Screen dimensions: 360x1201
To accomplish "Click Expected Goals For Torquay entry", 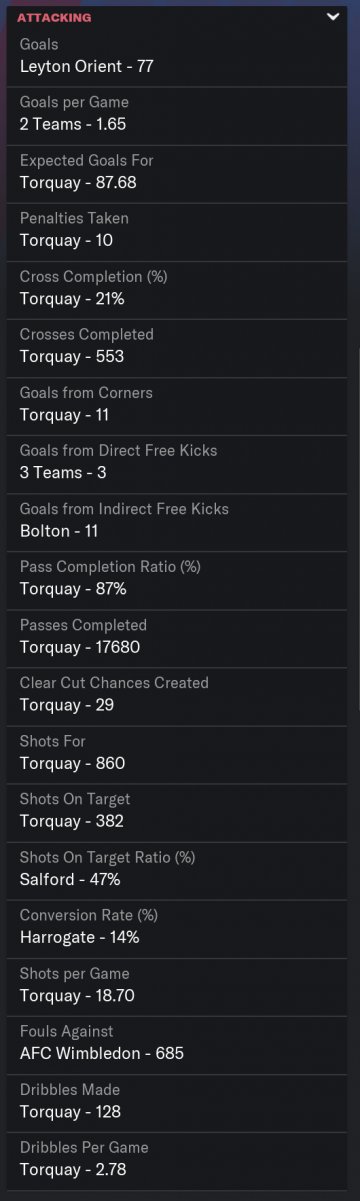I will [x=180, y=173].
